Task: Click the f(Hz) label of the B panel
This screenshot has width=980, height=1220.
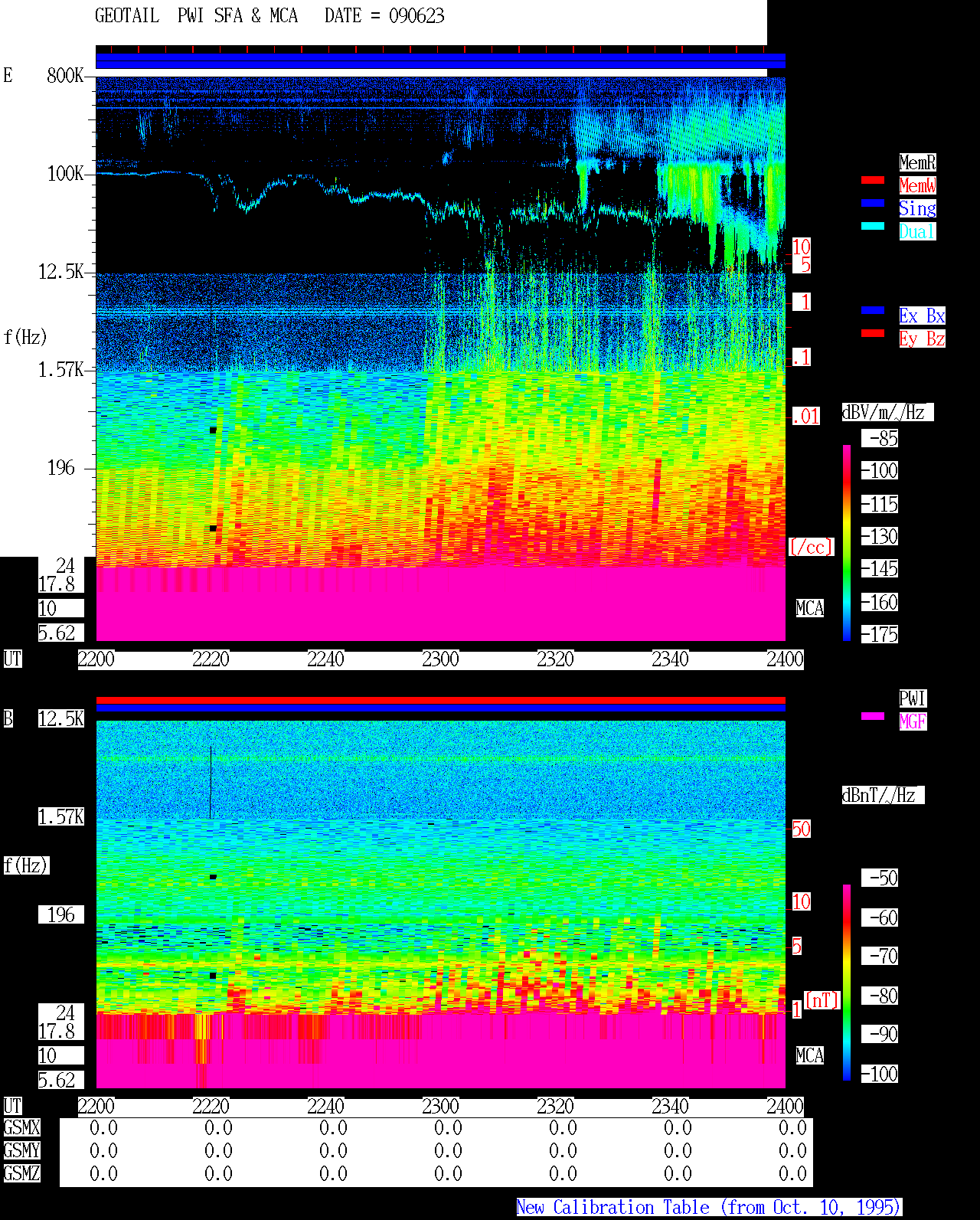Action: click(26, 865)
